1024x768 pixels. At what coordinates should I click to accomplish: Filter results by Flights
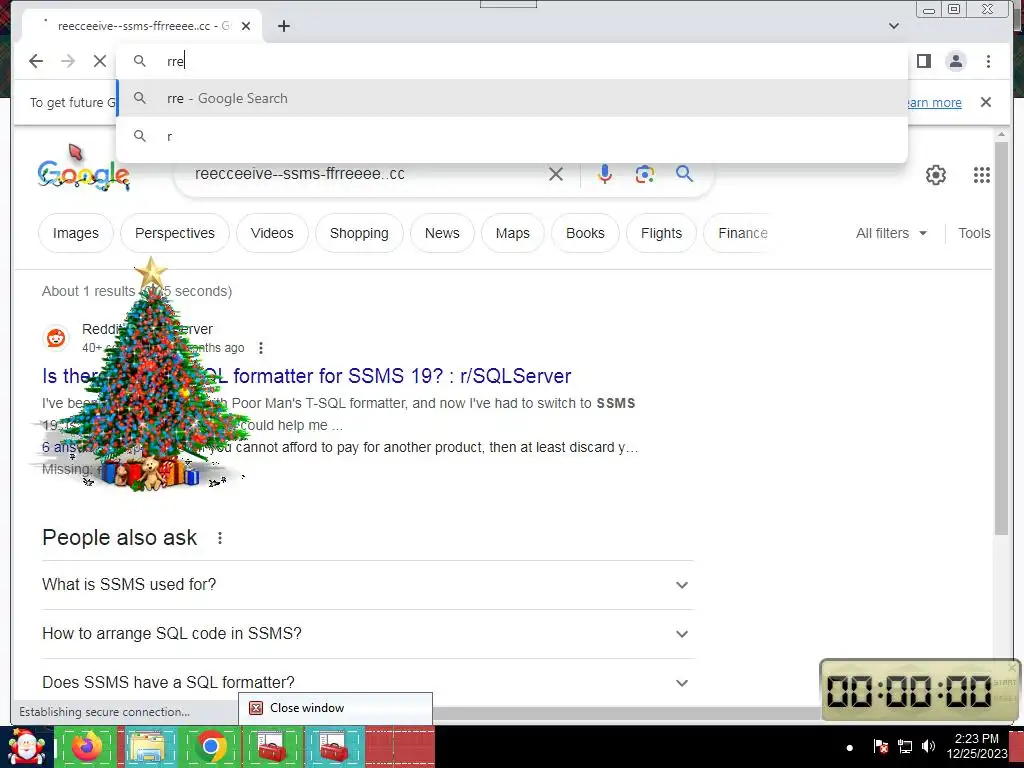click(662, 233)
